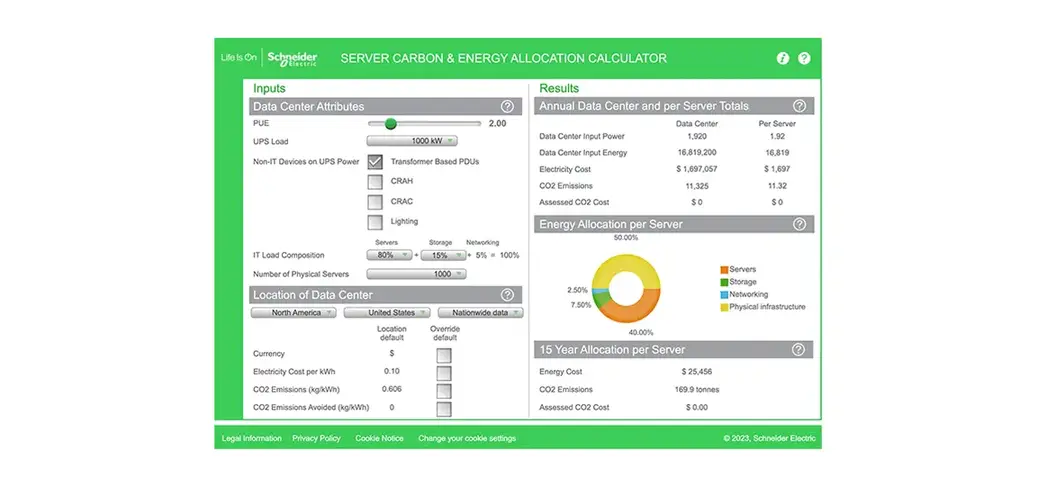Open help for Data Center Attributes
Image resolution: width=1038 pixels, height=486 pixels.
pos(507,106)
